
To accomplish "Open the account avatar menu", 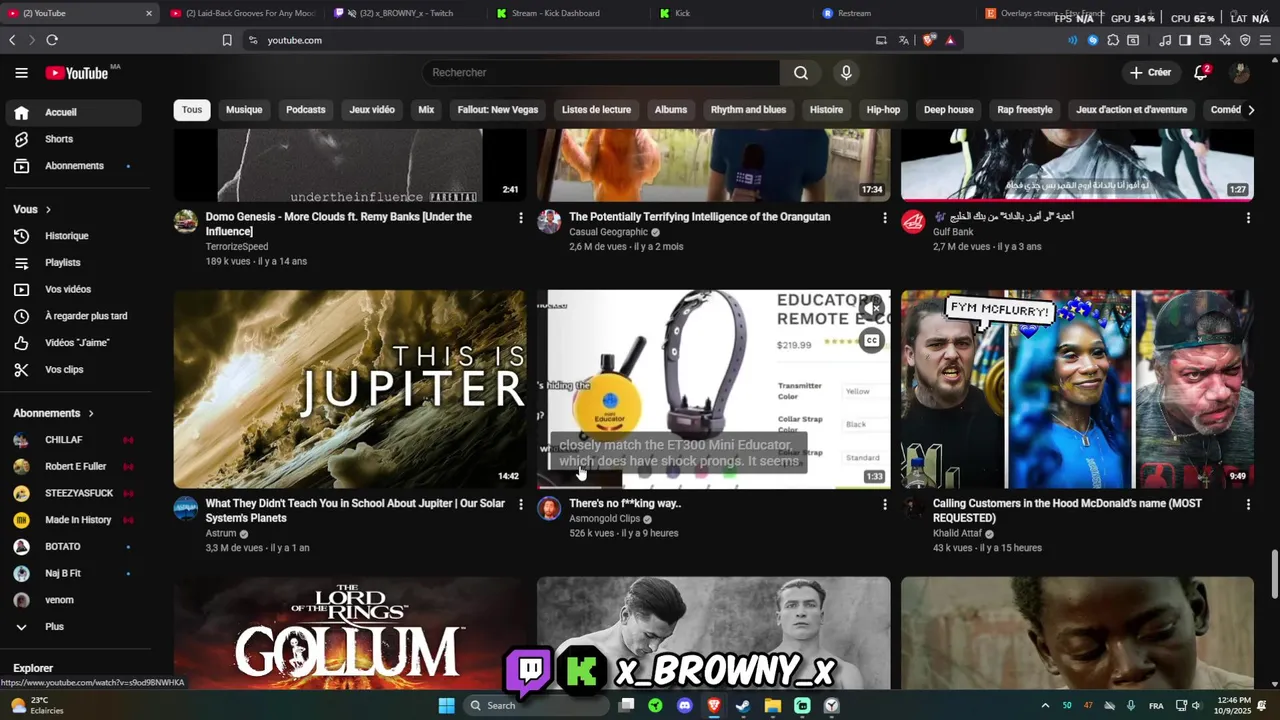I will [1240, 73].
